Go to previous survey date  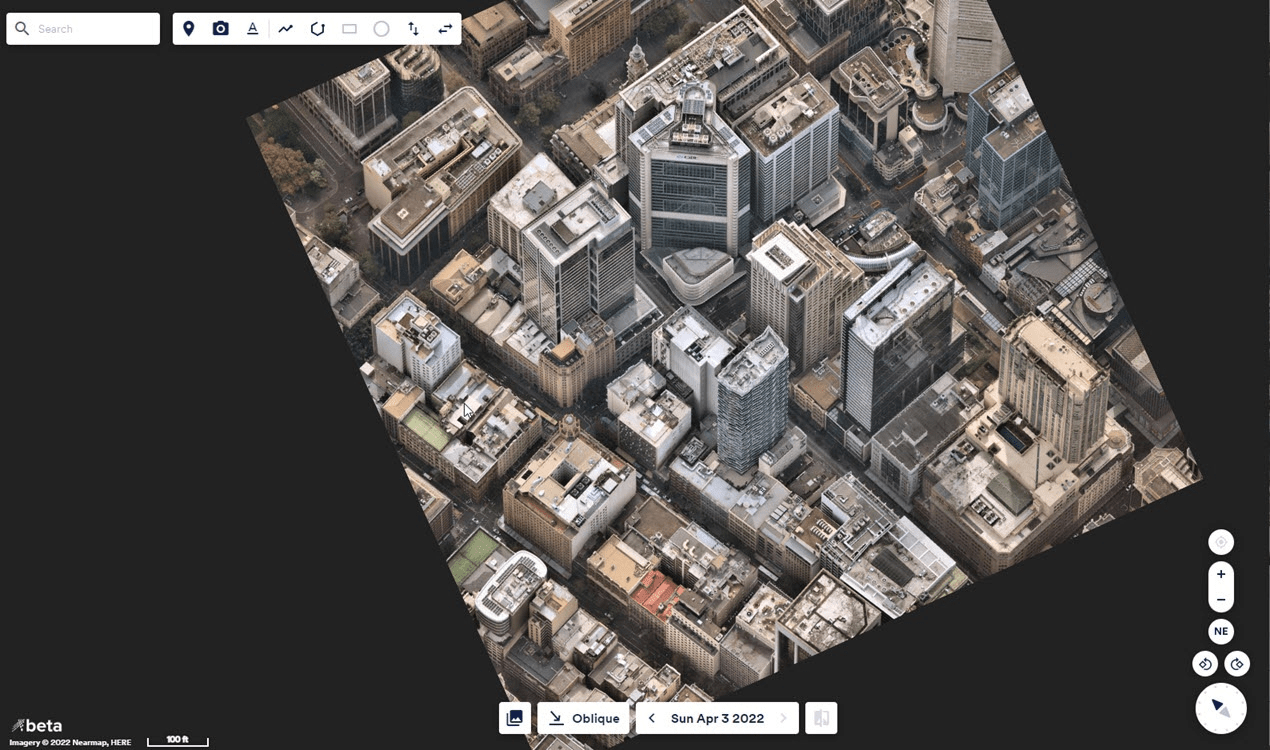(x=652, y=718)
